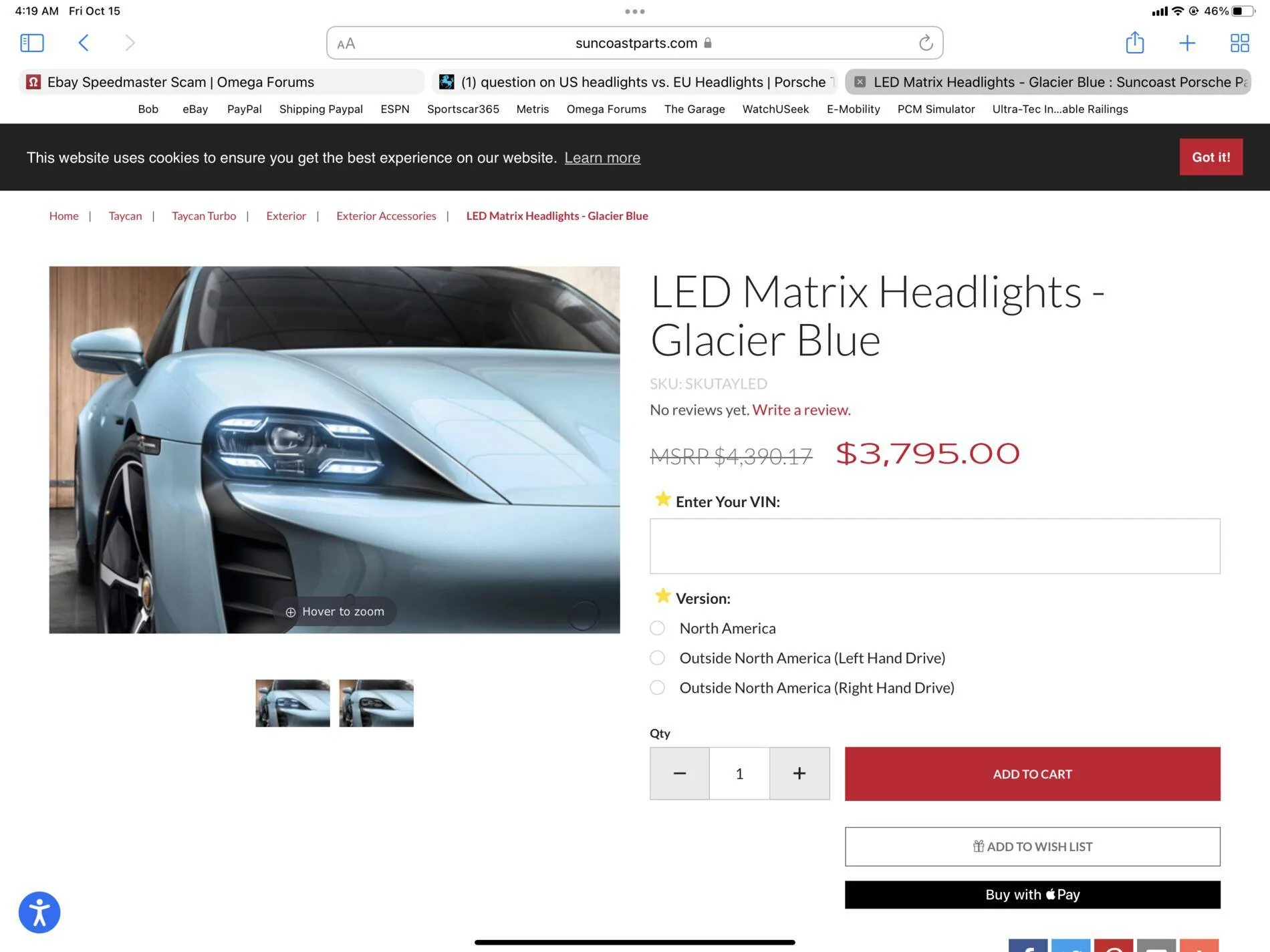Open the Ultra-Tec Railings bookmark
Image resolution: width=1270 pixels, height=952 pixels.
pos(1060,110)
